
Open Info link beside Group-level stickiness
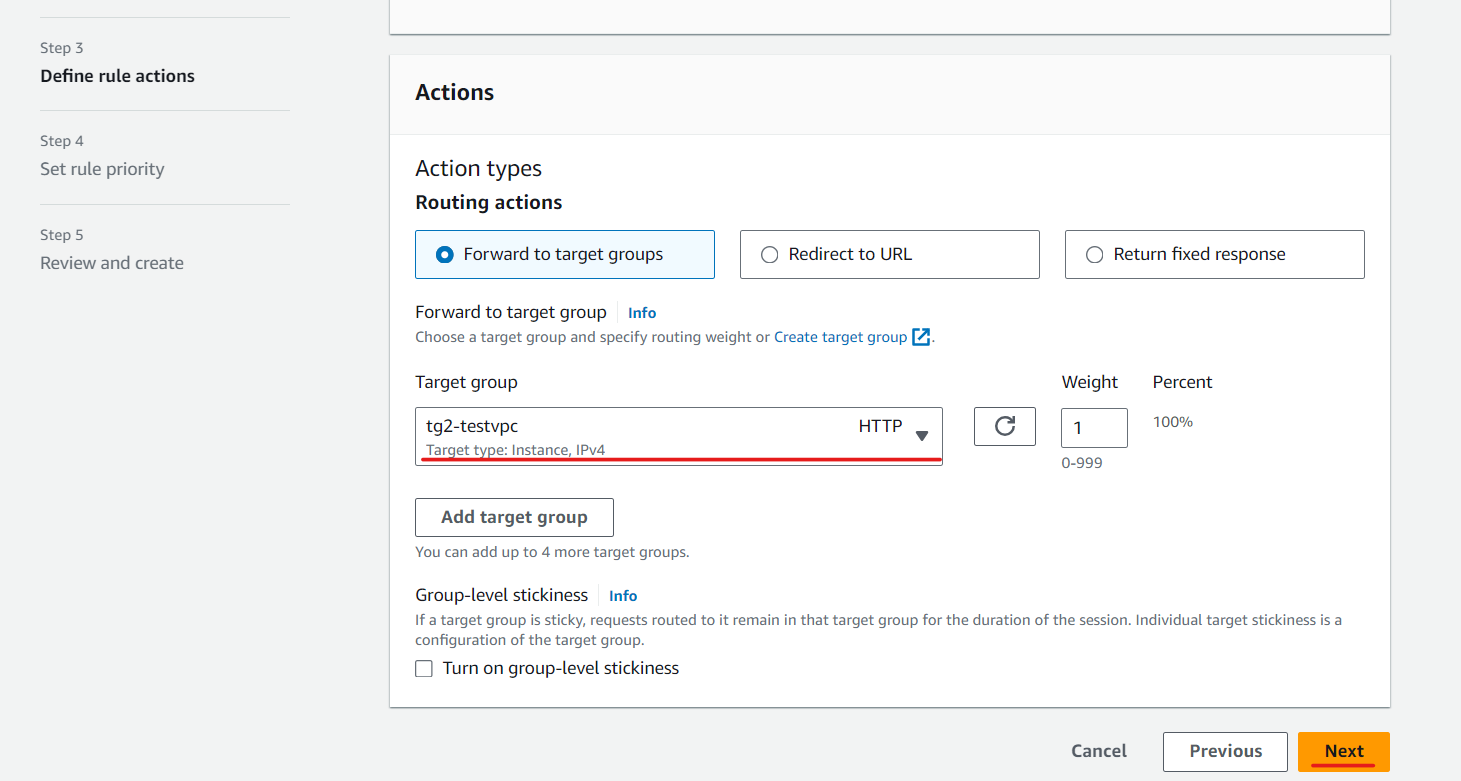click(x=623, y=596)
